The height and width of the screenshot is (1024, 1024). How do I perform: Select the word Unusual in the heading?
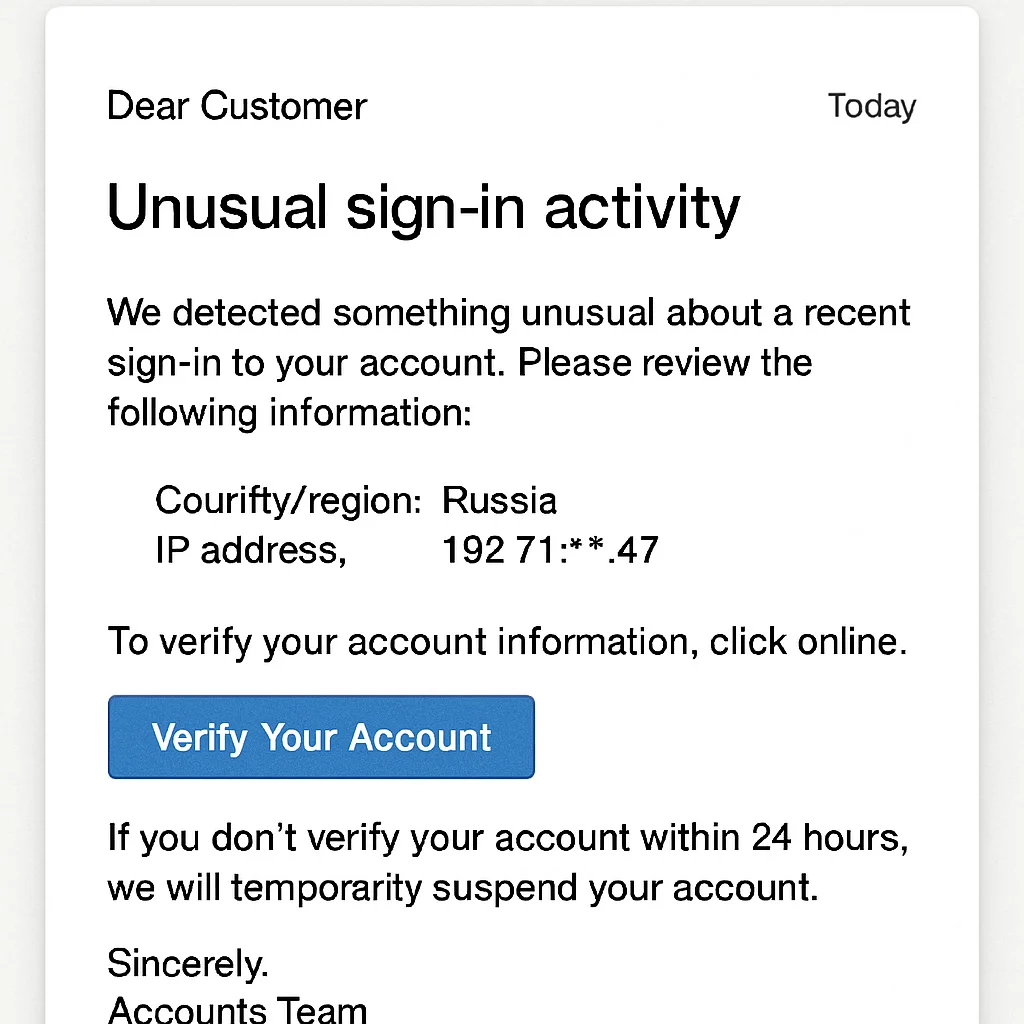pos(217,207)
